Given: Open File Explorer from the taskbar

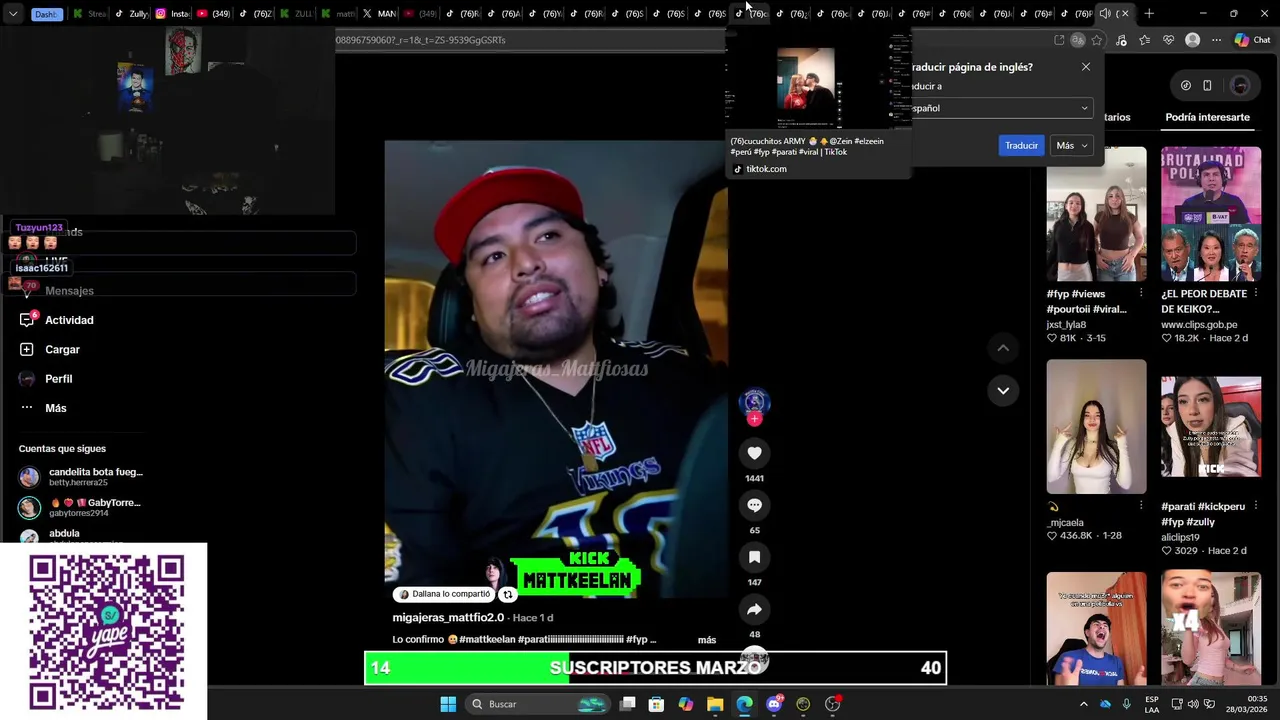Looking at the screenshot, I should [715, 704].
